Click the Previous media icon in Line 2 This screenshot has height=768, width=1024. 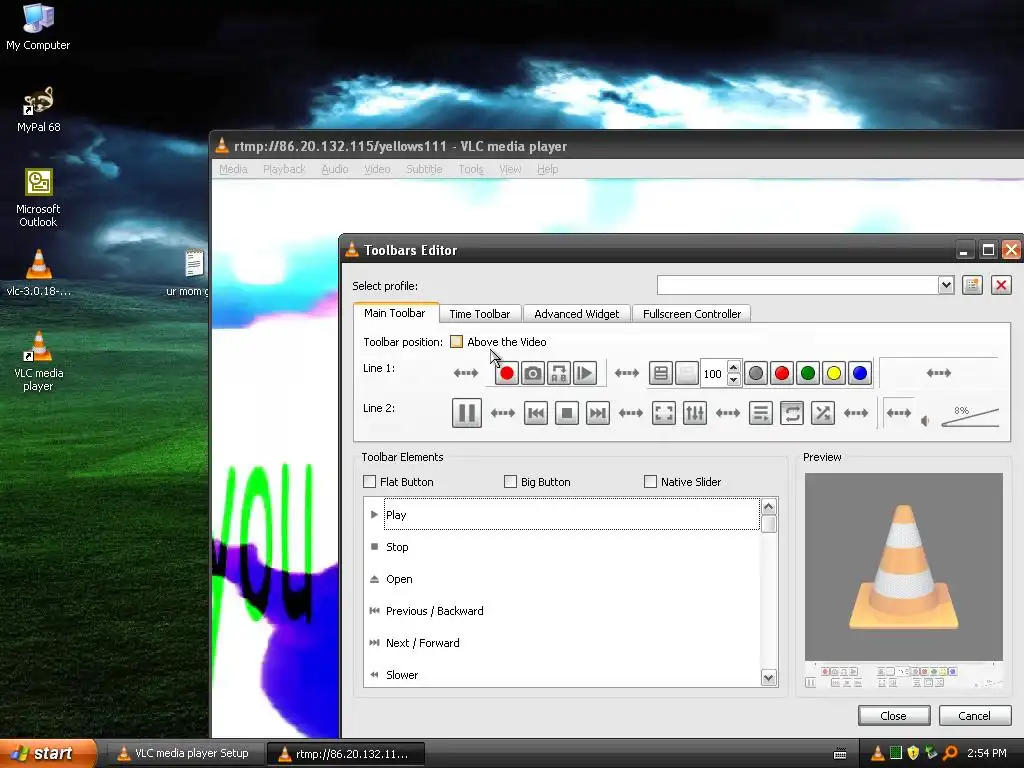pos(536,413)
